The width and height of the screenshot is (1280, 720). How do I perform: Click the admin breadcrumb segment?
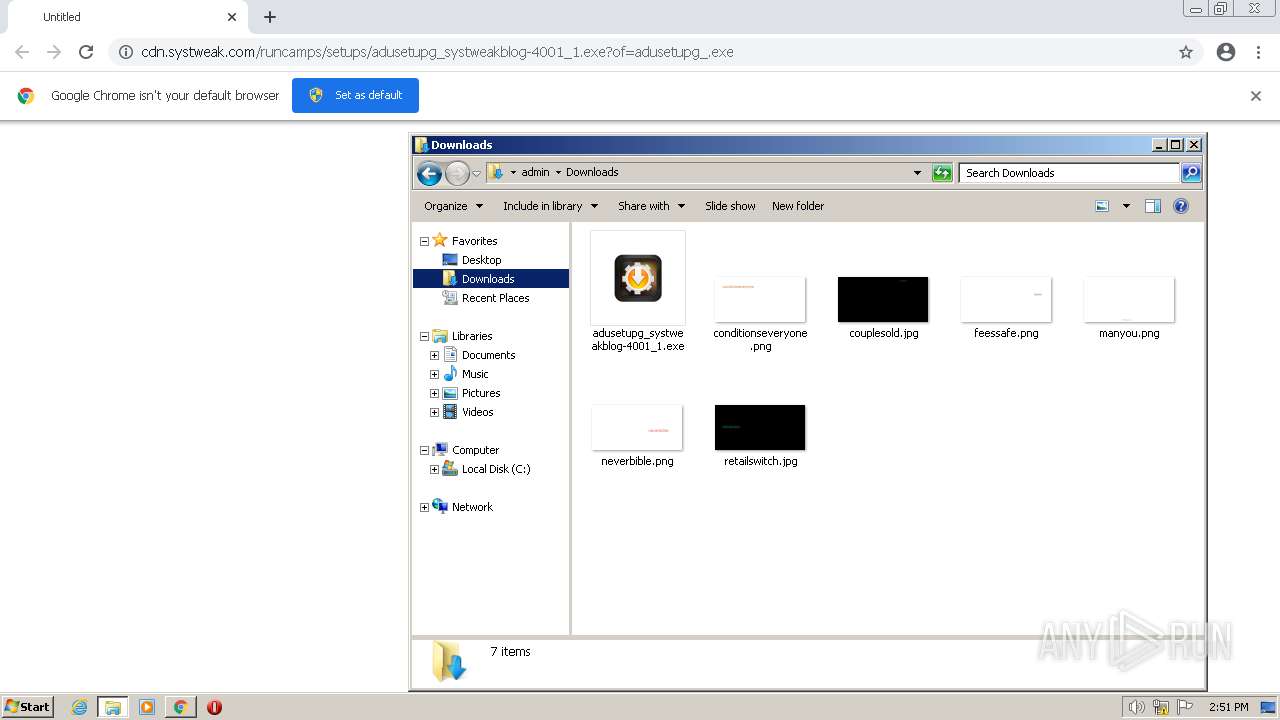click(x=535, y=172)
